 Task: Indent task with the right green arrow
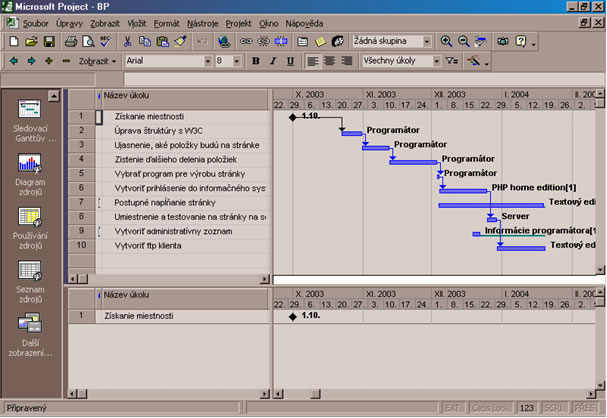pyautogui.click(x=31, y=61)
